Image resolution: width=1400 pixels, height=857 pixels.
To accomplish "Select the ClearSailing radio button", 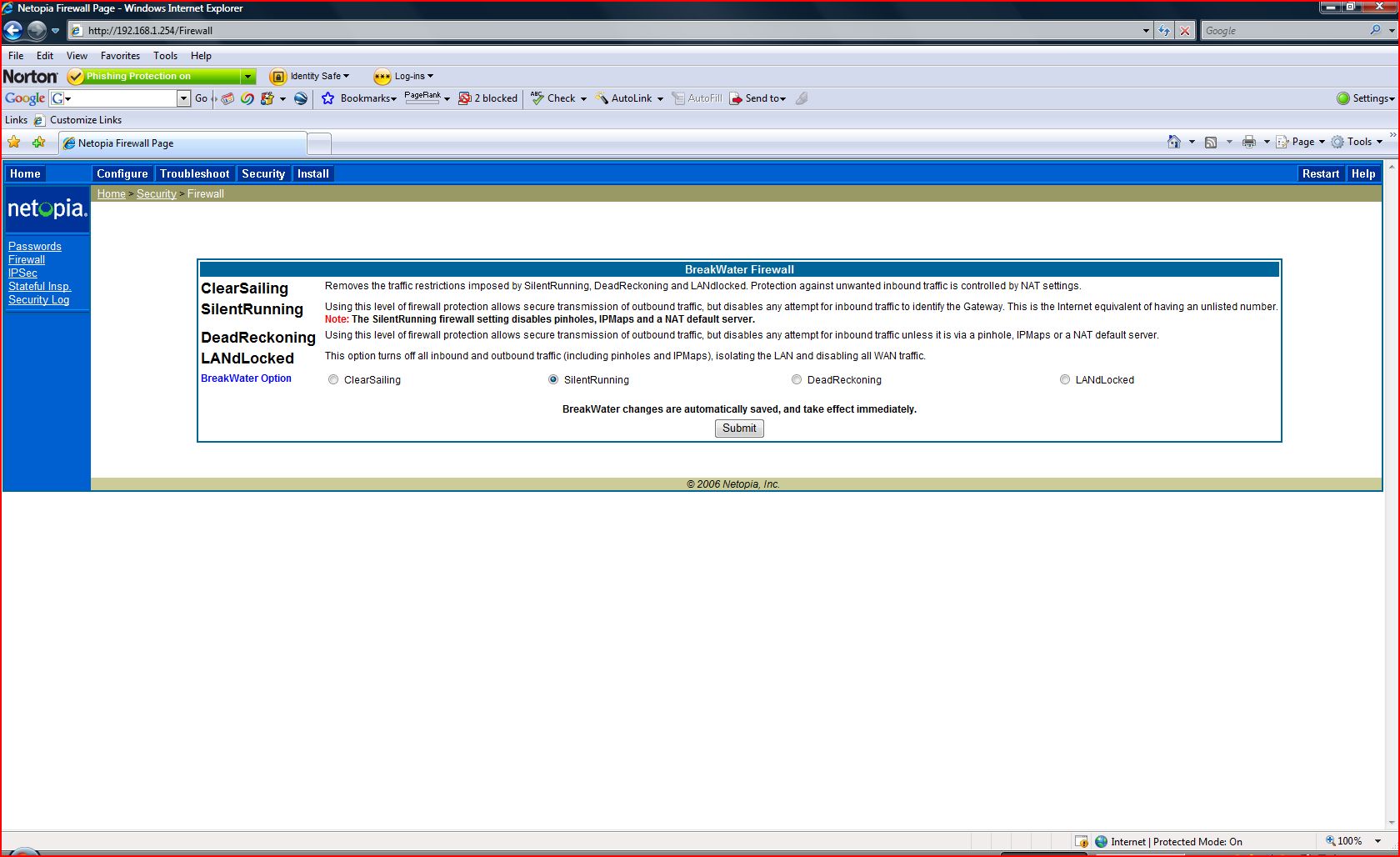I will (x=333, y=379).
